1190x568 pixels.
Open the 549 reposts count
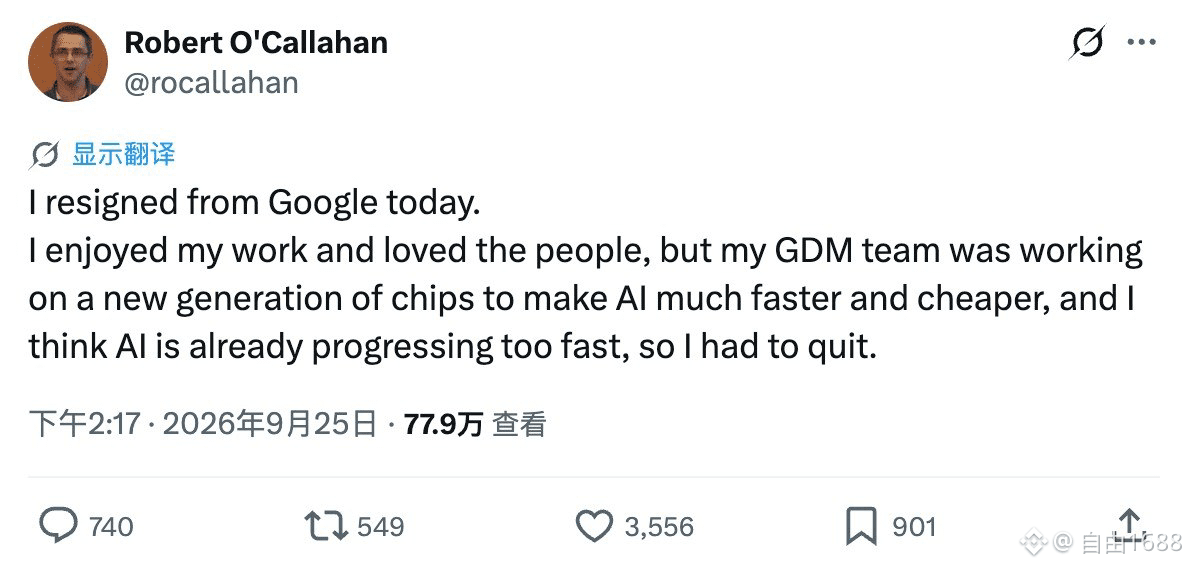380,526
